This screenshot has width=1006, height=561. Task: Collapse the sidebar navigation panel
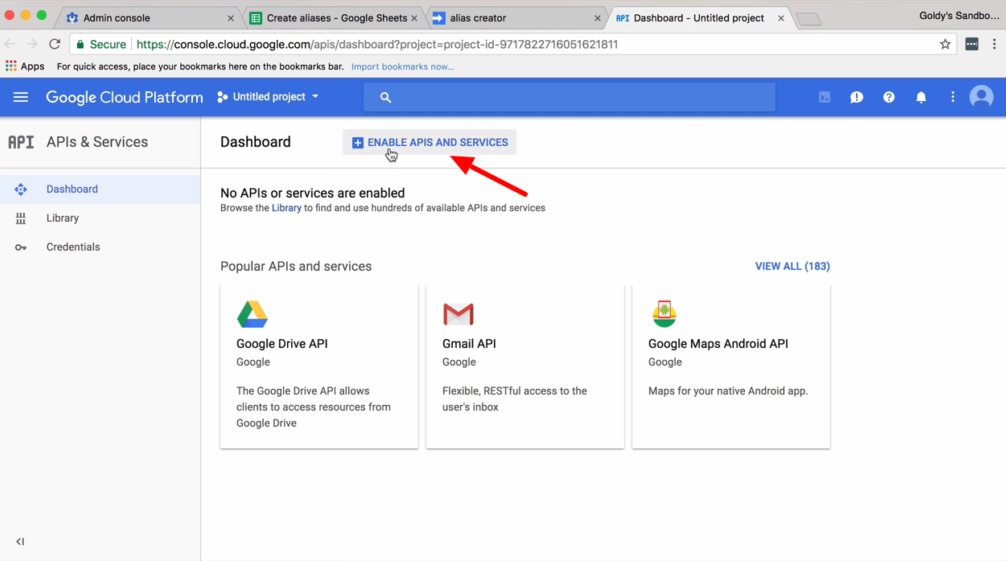click(x=20, y=541)
